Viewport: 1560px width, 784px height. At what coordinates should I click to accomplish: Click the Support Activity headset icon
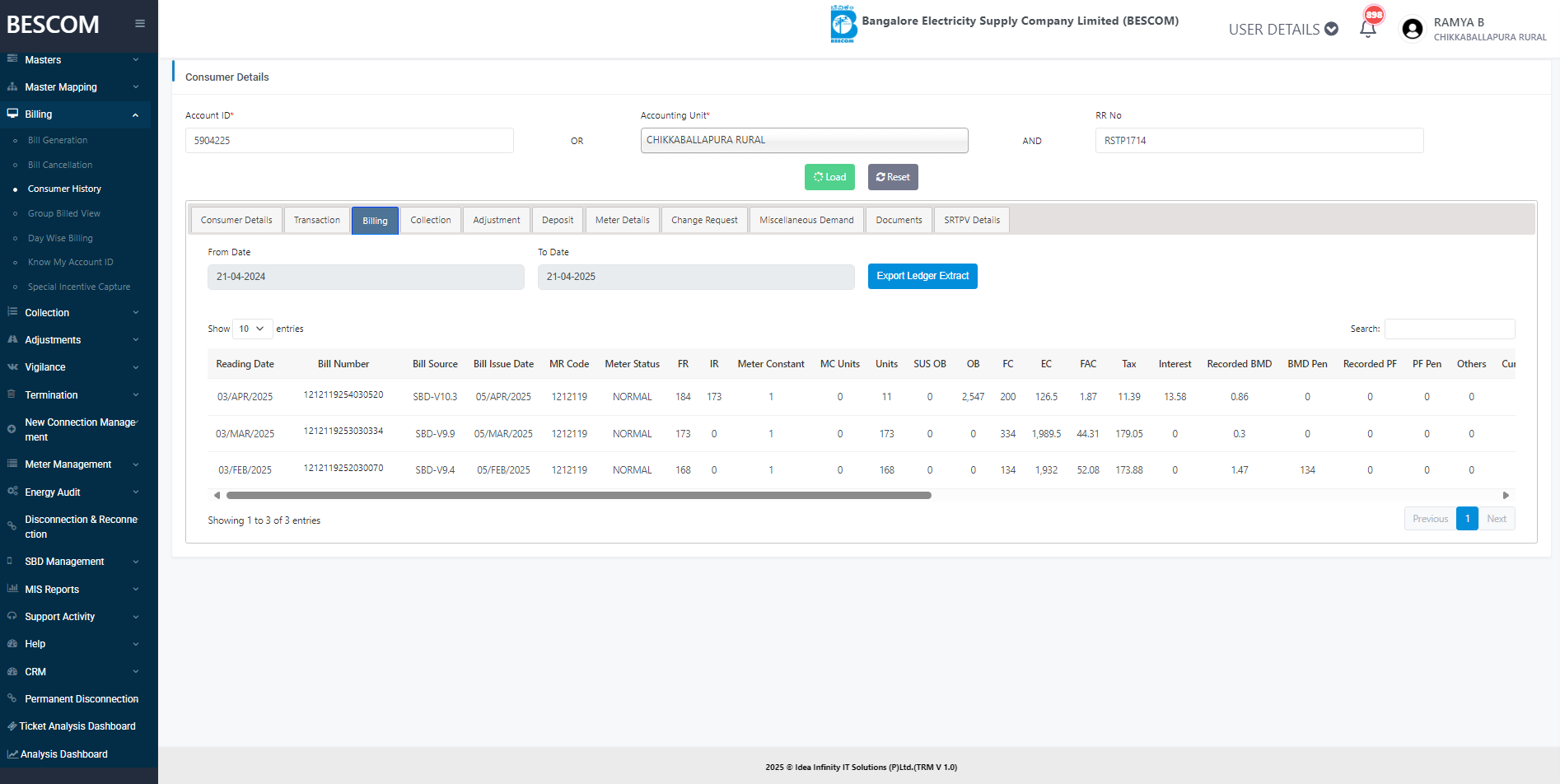click(12, 616)
